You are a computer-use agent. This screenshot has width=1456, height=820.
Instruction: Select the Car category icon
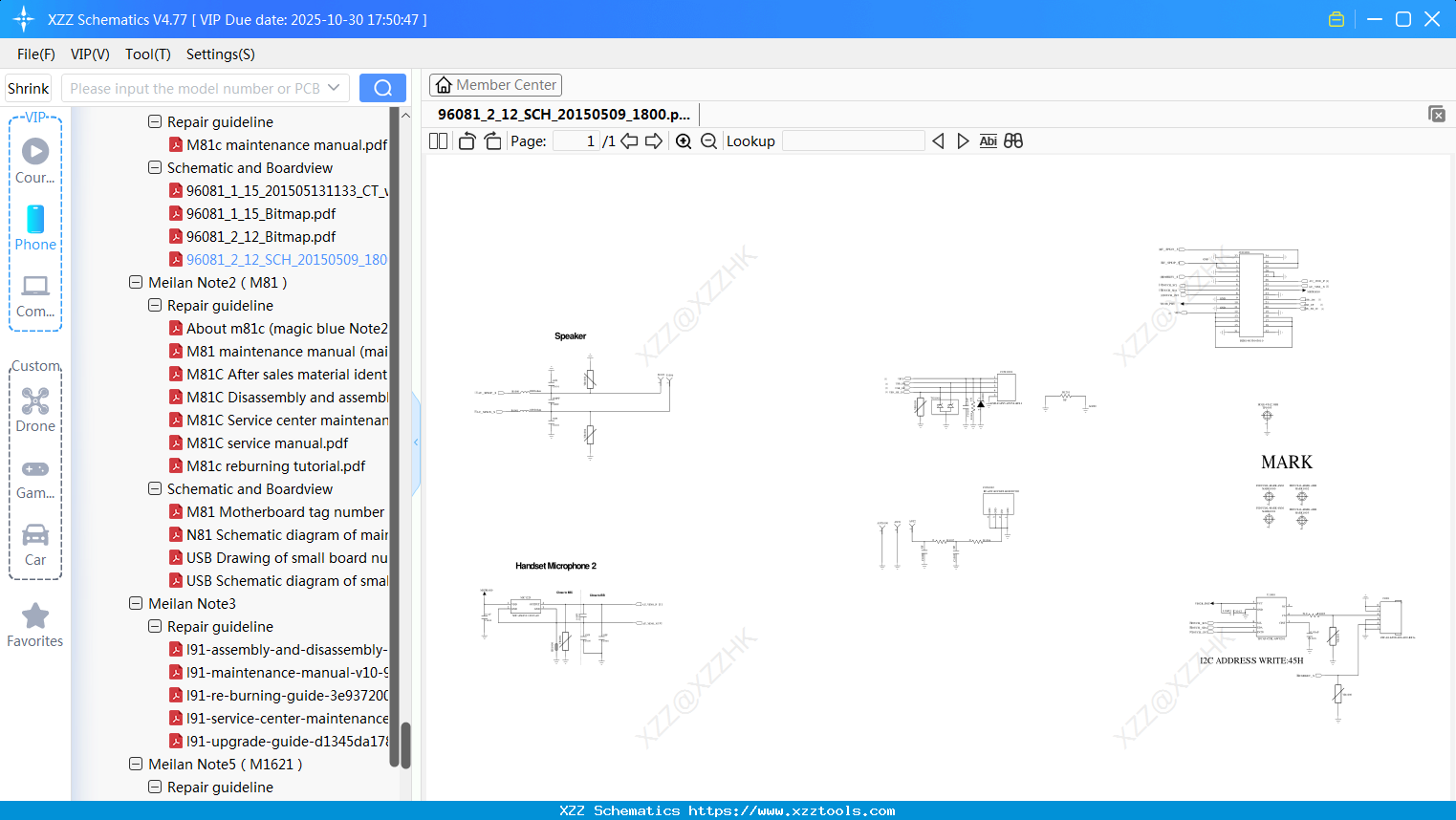click(x=35, y=545)
